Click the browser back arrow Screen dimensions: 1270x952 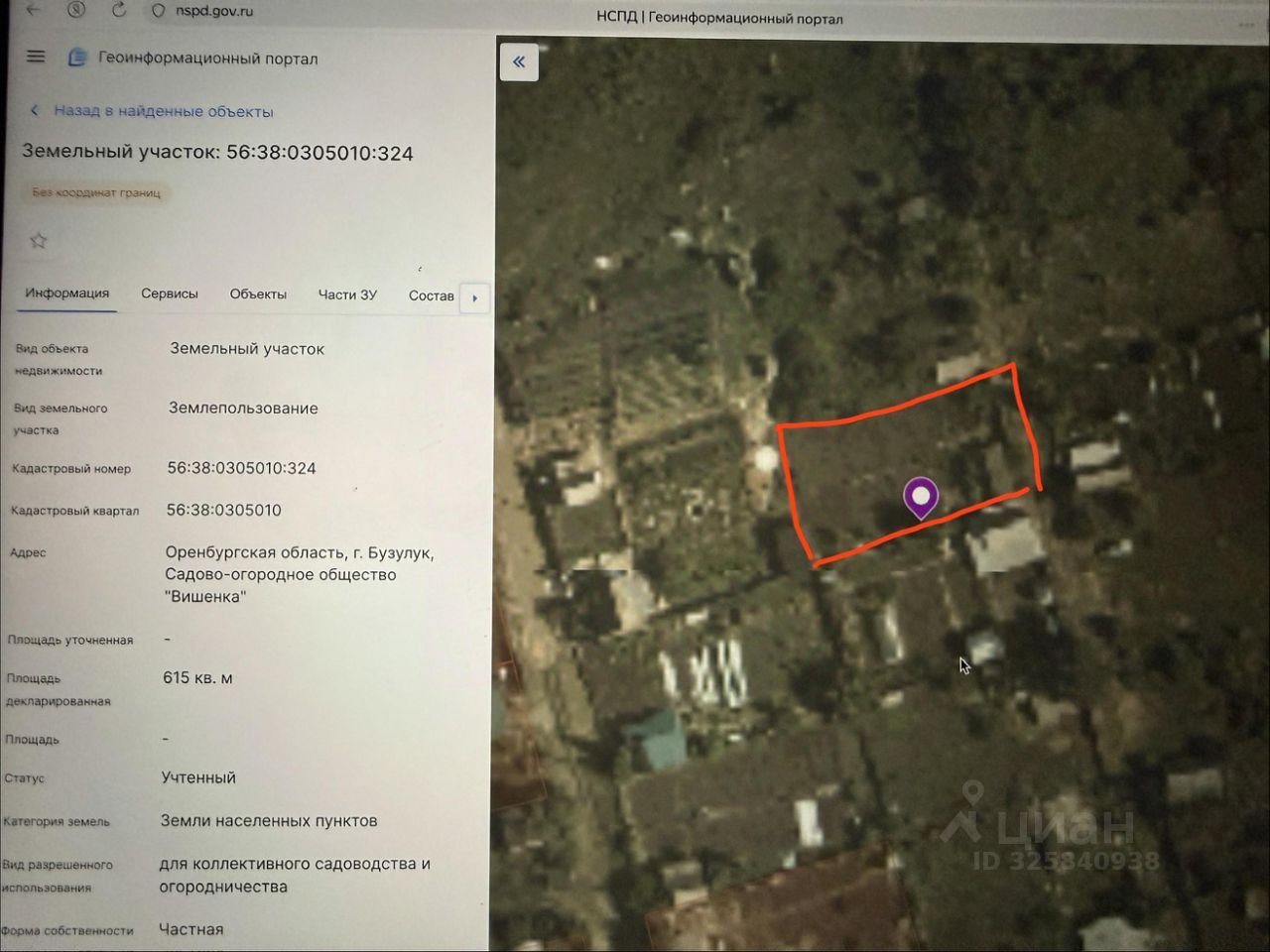tap(34, 10)
